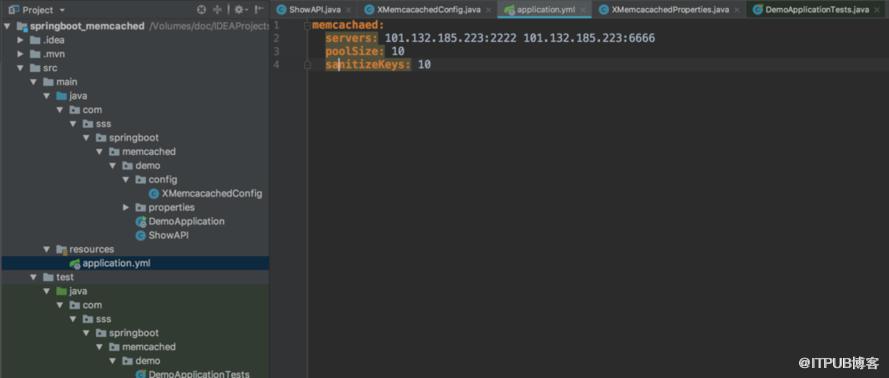Toggle code fold marker on line 1
The height and width of the screenshot is (378, 889).
pos(307,26)
